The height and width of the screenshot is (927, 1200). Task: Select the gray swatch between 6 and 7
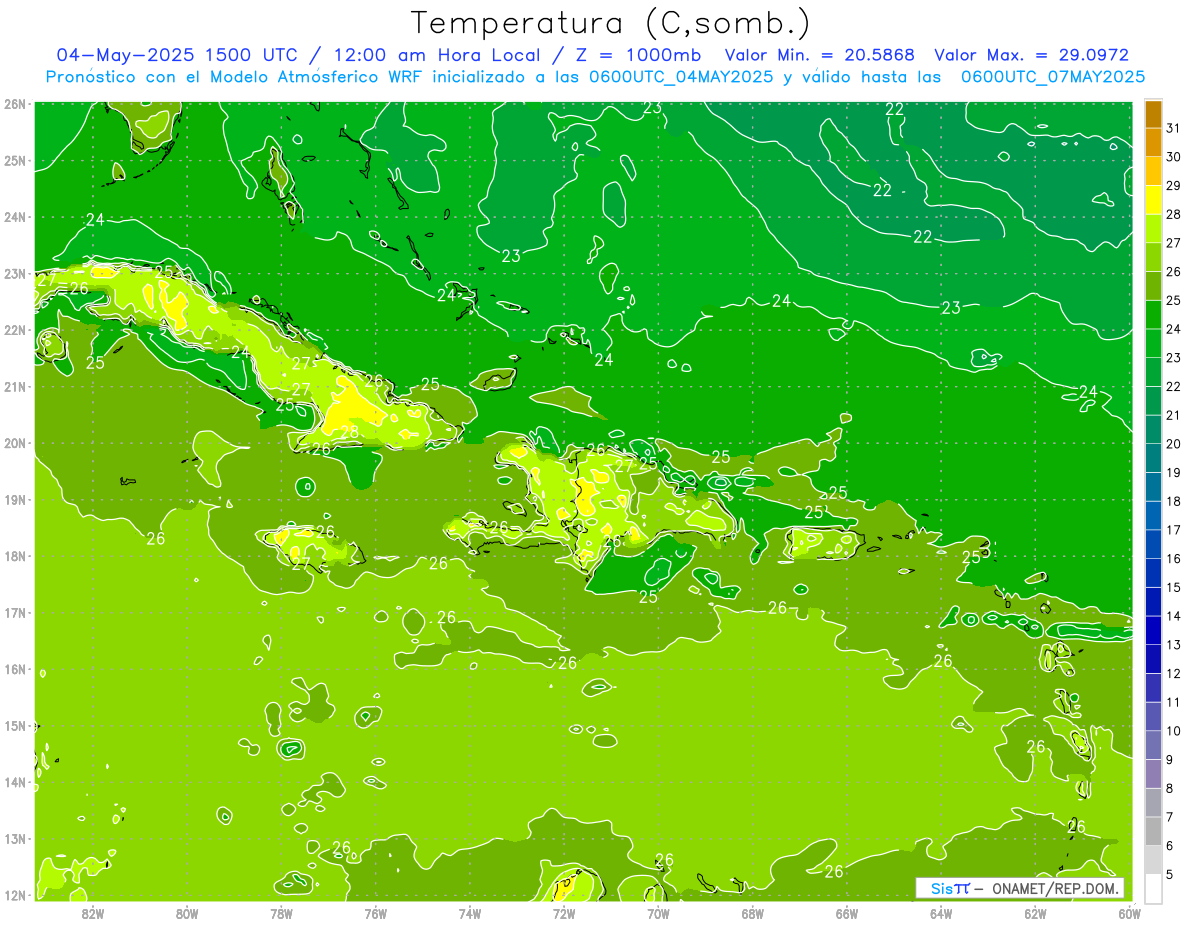coord(1153,831)
